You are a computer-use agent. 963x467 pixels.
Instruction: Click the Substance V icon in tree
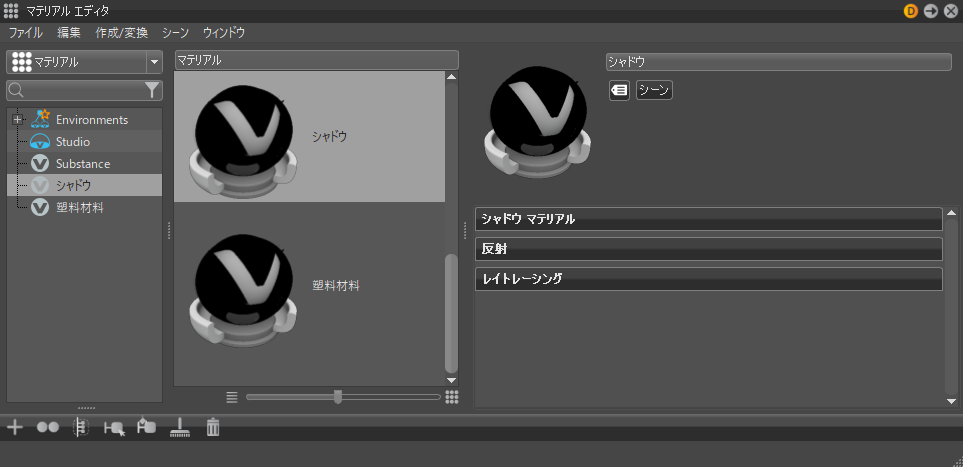click(40, 164)
